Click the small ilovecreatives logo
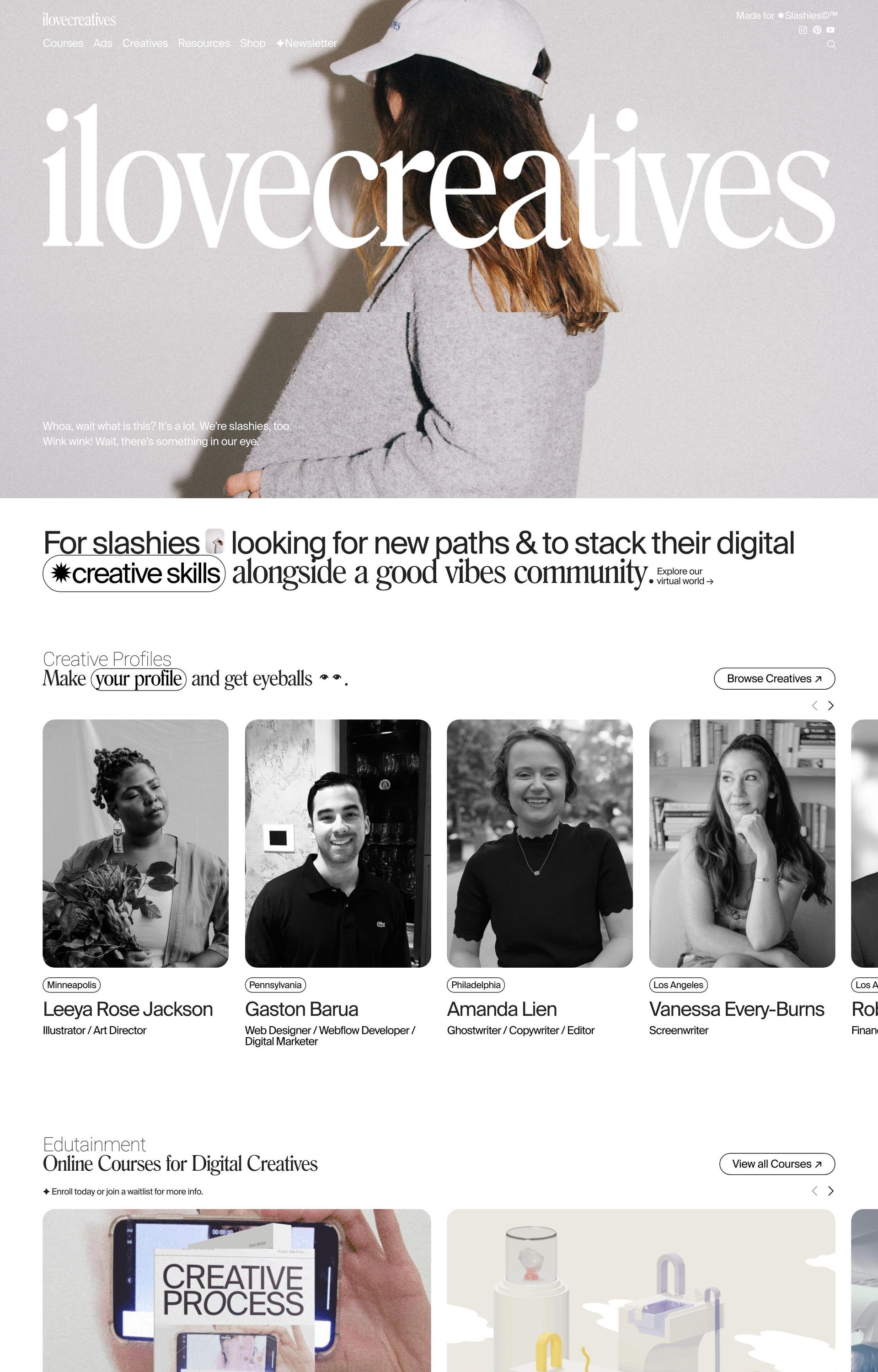This screenshot has width=878, height=1372. pos(79,20)
